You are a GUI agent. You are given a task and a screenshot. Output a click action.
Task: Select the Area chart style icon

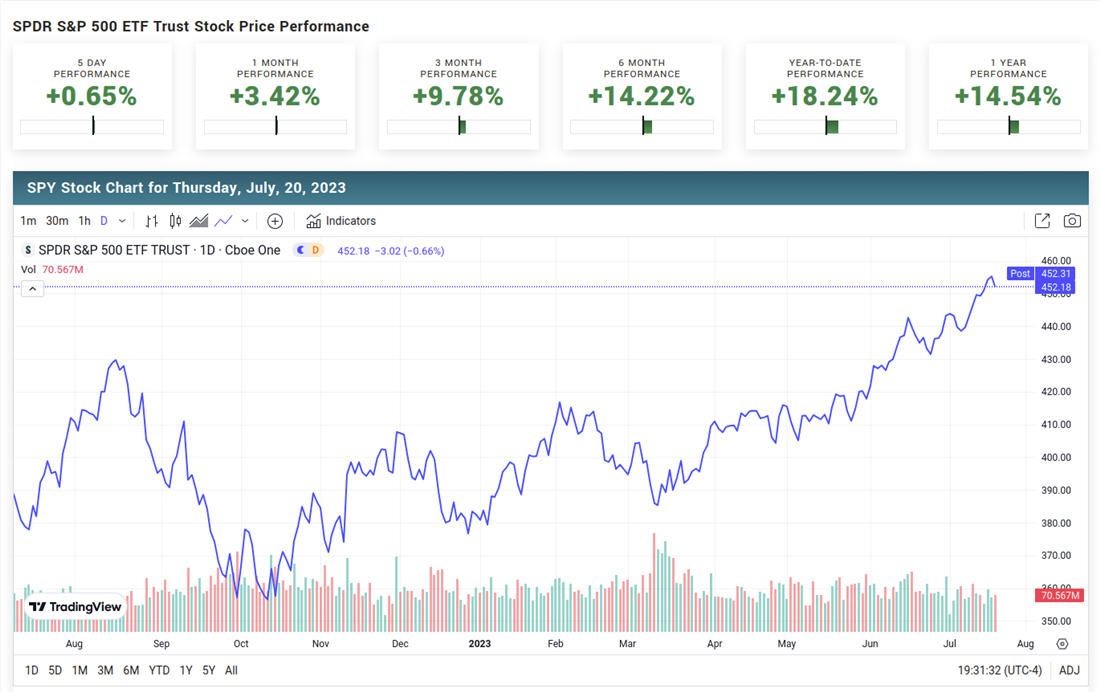[x=199, y=221]
